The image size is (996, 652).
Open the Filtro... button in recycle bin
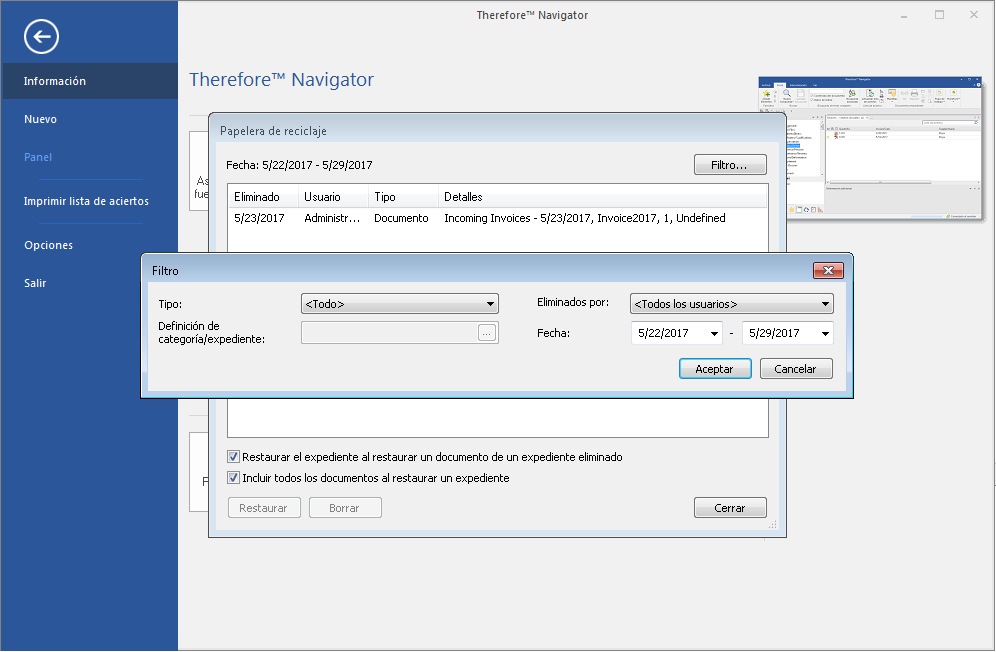coord(730,165)
